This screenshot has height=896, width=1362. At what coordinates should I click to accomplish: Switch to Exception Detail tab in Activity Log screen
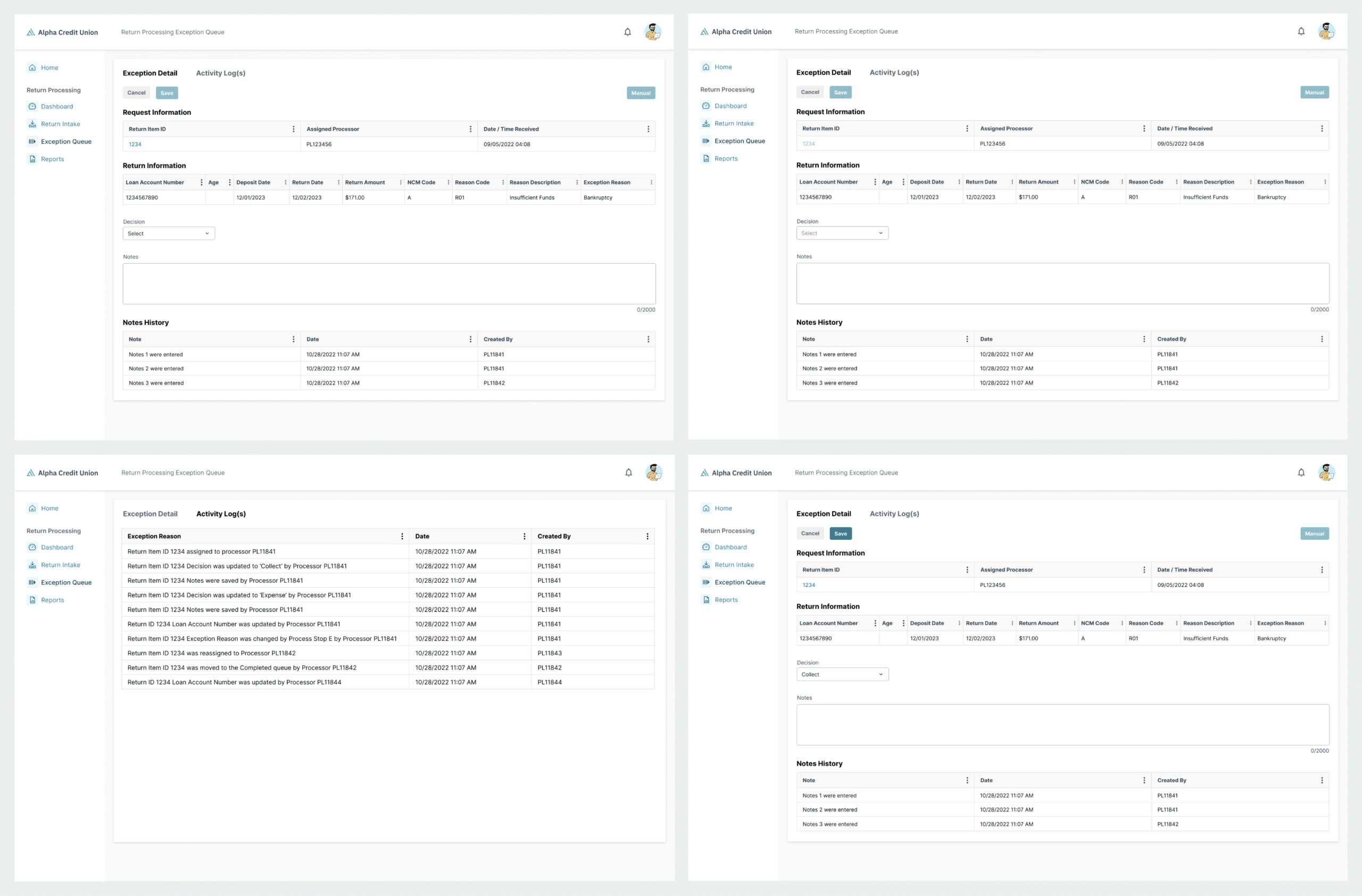pyautogui.click(x=150, y=514)
